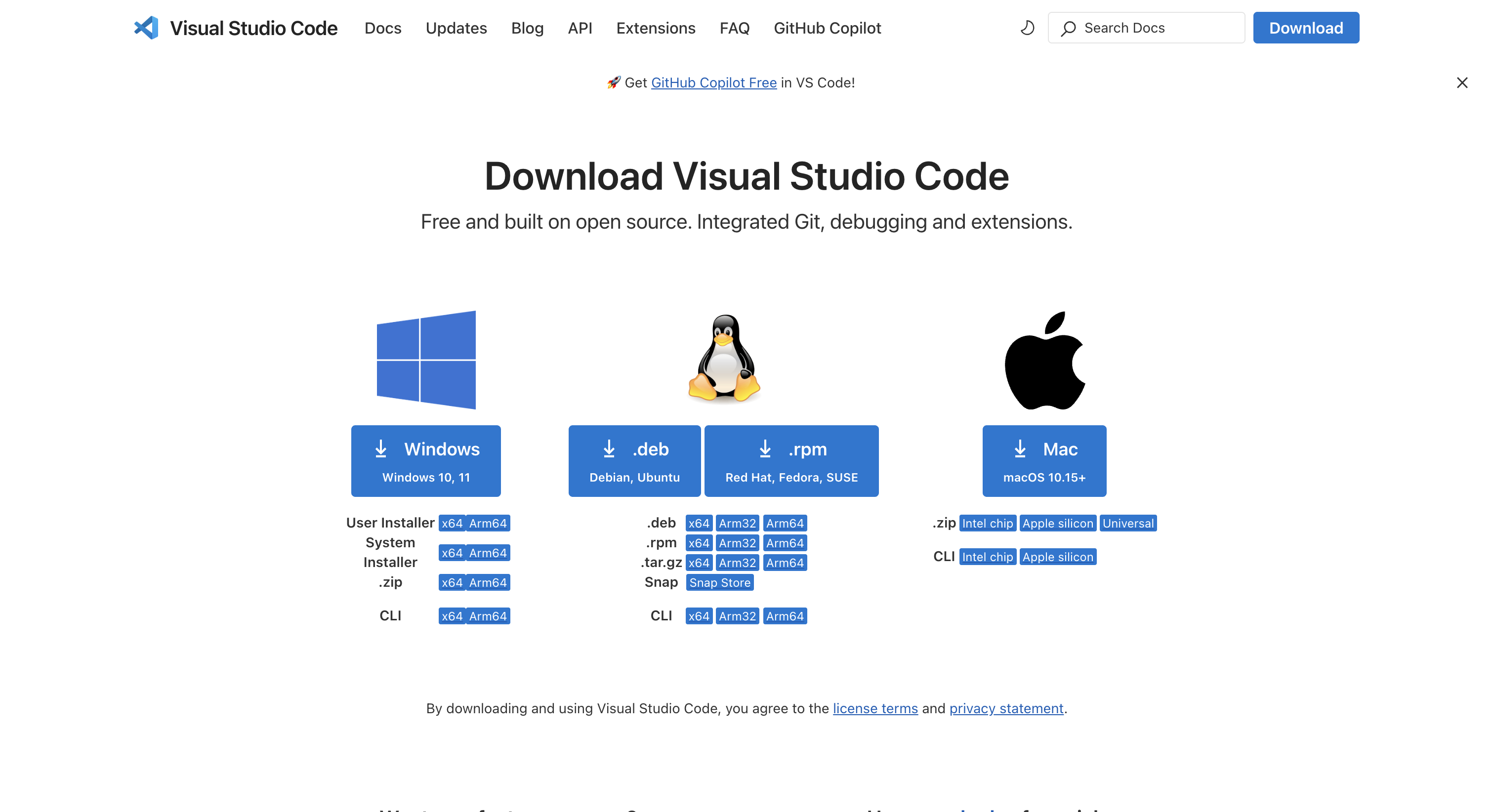Open the GitHub Copilot Free link
Screen dimensions: 1494x812
[x=713, y=83]
